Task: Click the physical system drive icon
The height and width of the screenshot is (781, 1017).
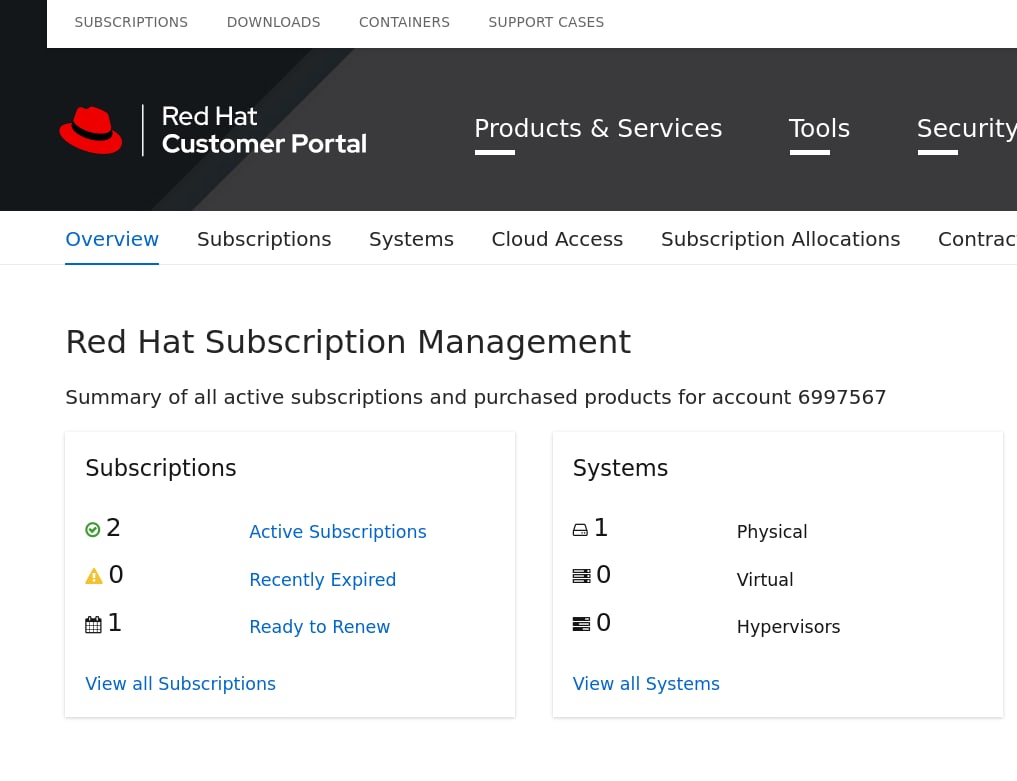Action: [x=580, y=531]
